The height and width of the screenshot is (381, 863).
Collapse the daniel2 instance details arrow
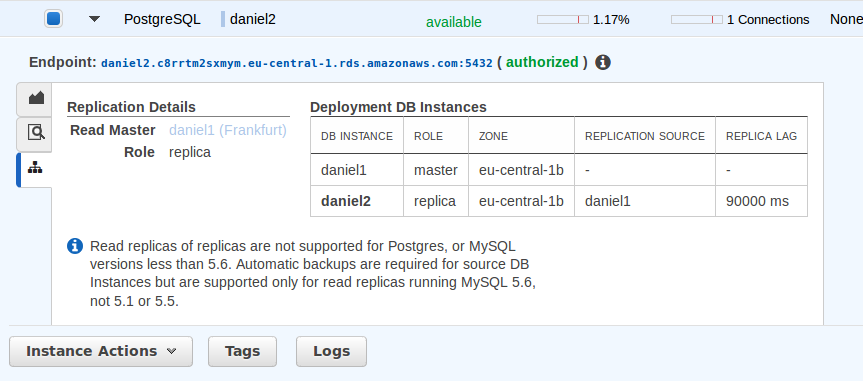pos(95,19)
